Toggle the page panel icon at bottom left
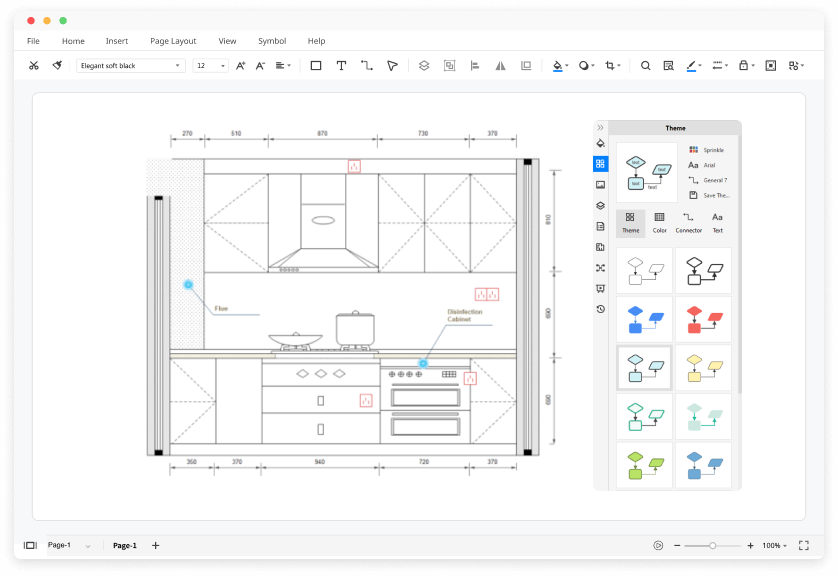Image resolution: width=838 pixels, height=576 pixels. click(x=30, y=546)
